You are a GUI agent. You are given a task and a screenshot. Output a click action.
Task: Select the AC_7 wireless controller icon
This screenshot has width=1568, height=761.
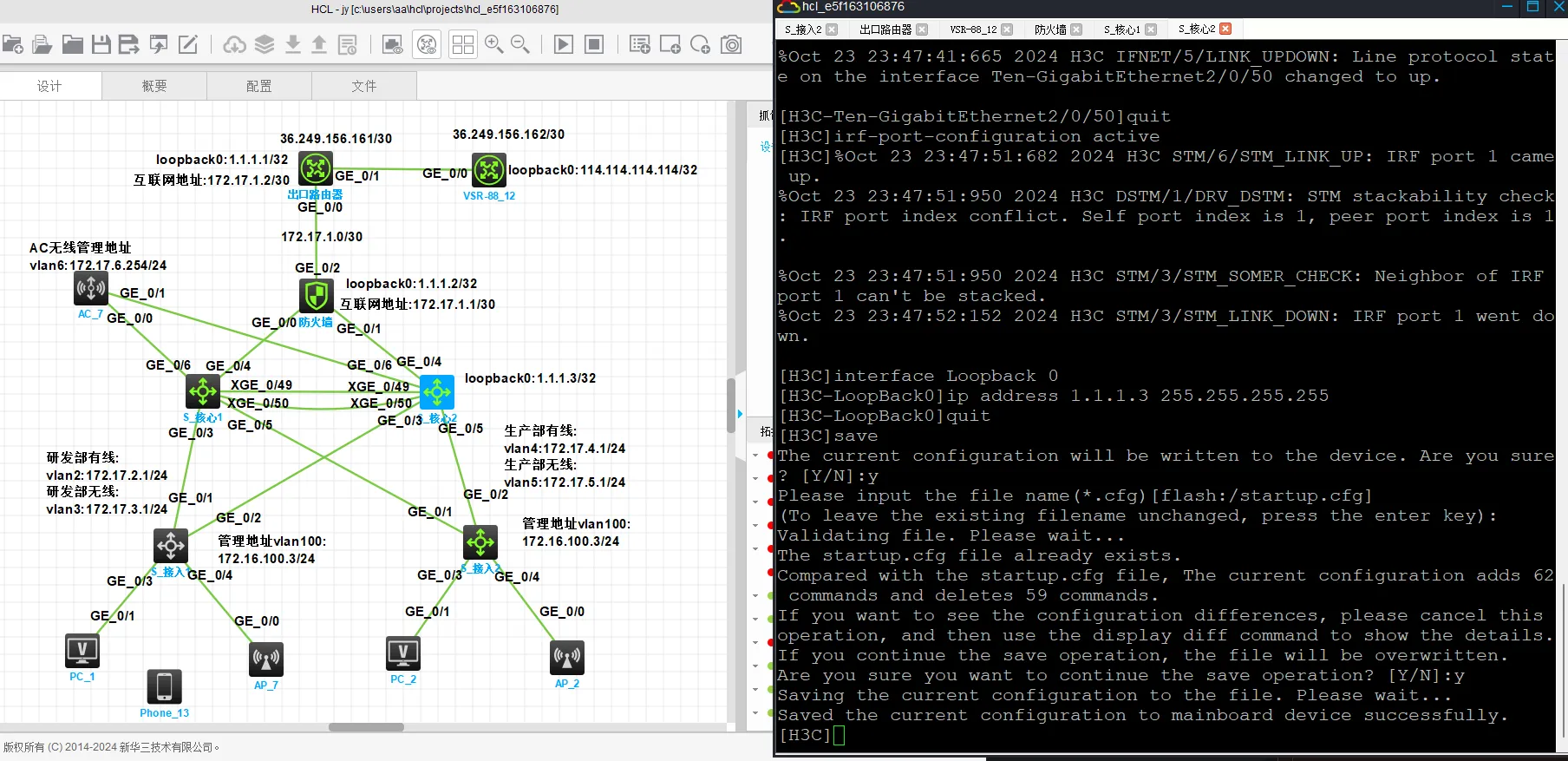pyautogui.click(x=91, y=288)
